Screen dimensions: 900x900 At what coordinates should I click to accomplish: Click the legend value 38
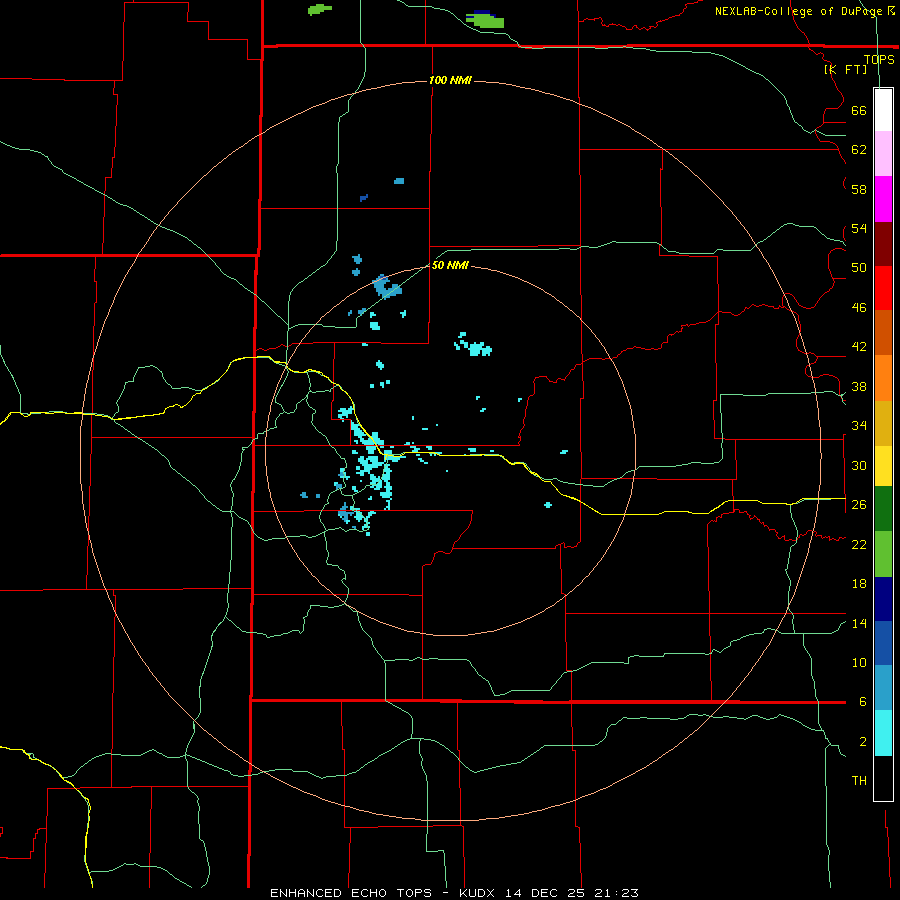coord(859,386)
